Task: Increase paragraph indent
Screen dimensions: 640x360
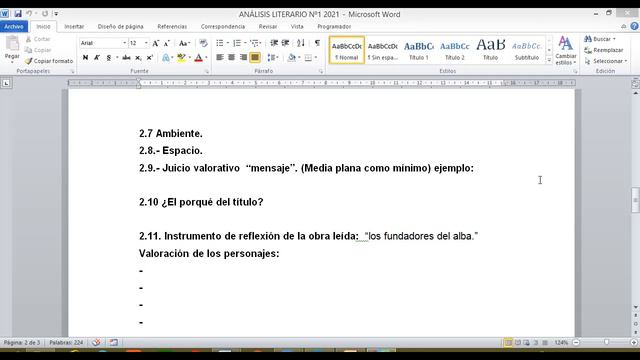Action: tap(285, 43)
